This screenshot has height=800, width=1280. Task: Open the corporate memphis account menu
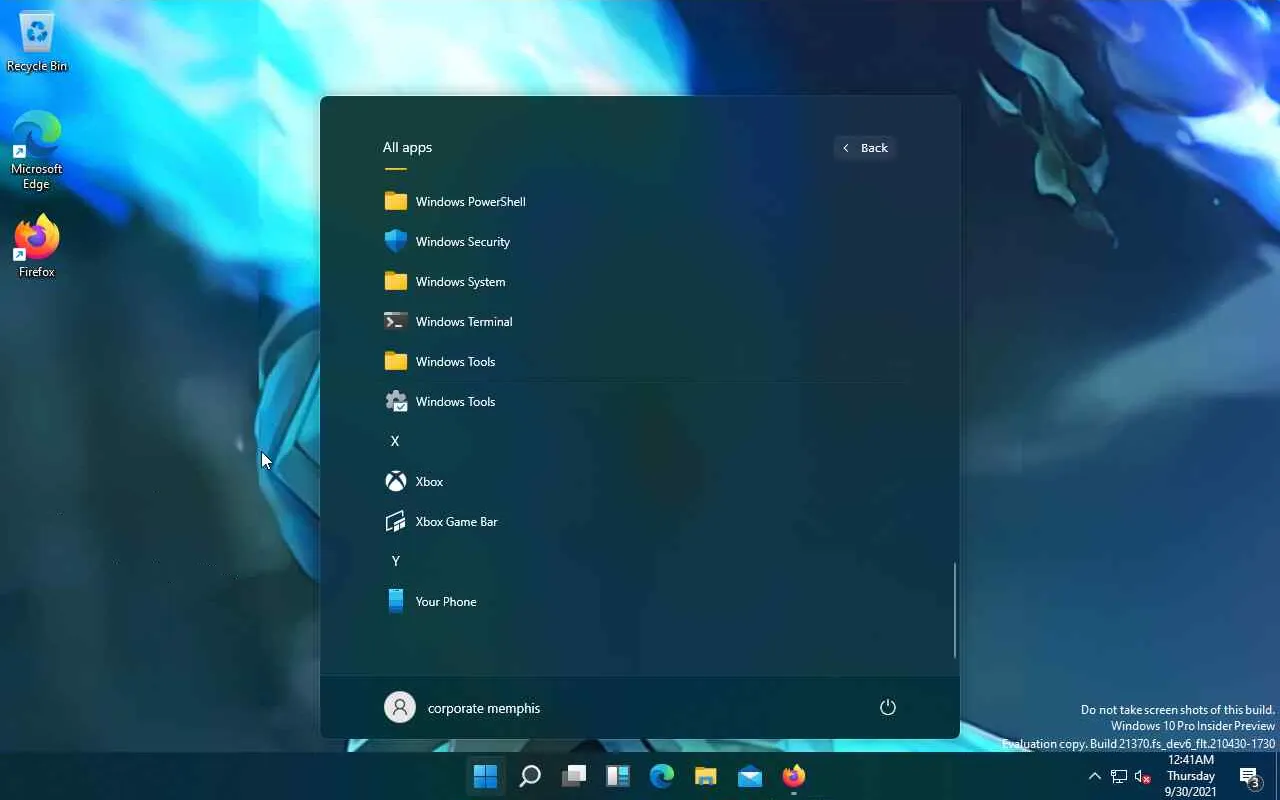462,708
